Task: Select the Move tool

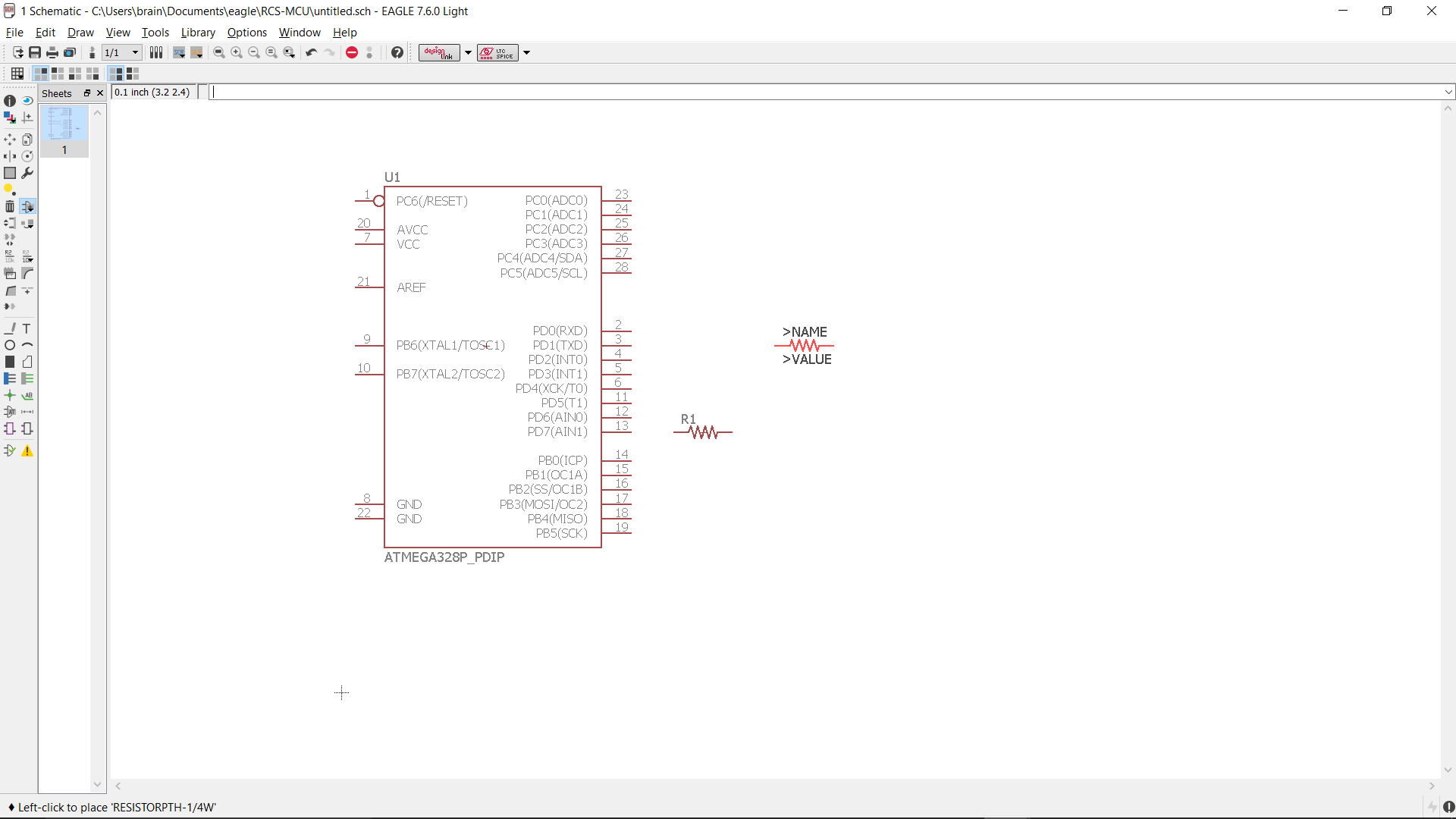Action: point(10,140)
